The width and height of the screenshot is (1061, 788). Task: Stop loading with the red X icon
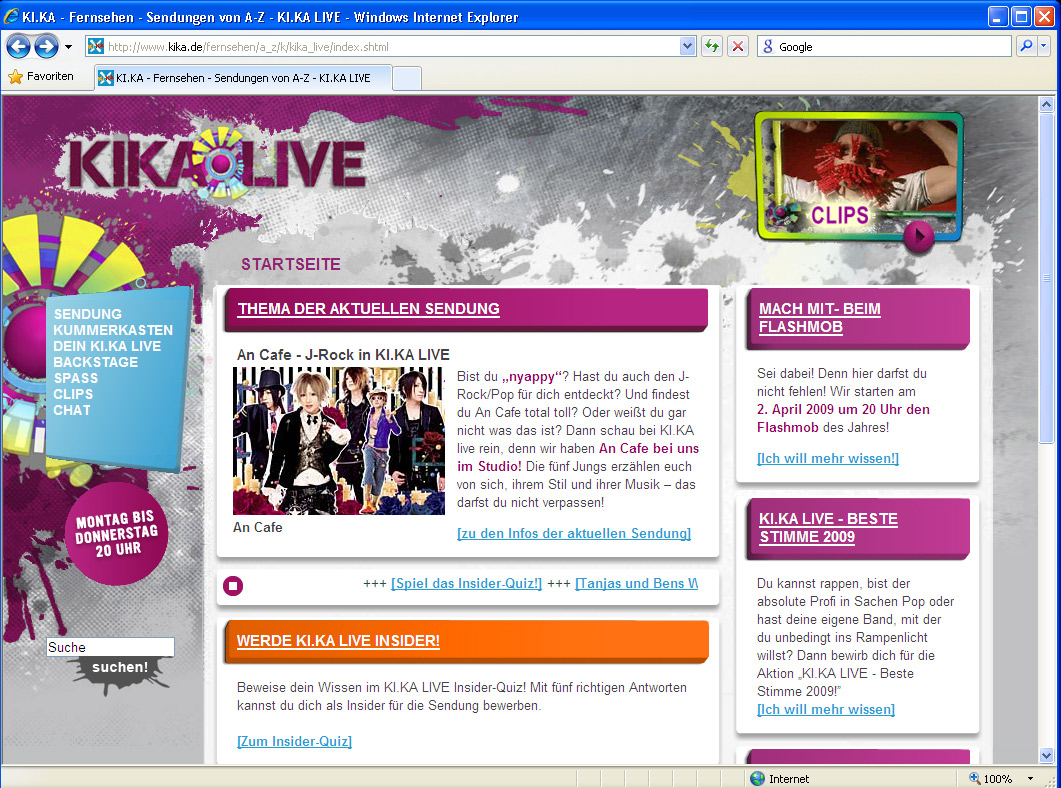click(738, 47)
